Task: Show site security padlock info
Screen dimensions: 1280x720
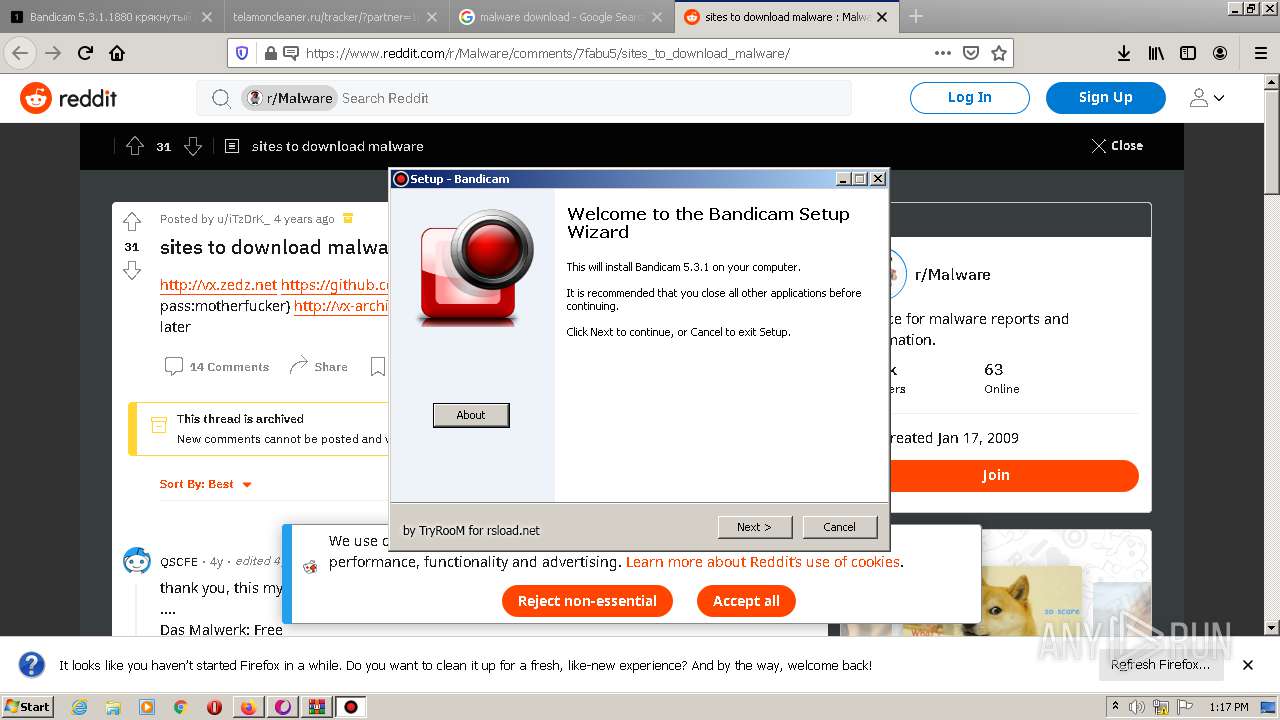Action: 269,53
